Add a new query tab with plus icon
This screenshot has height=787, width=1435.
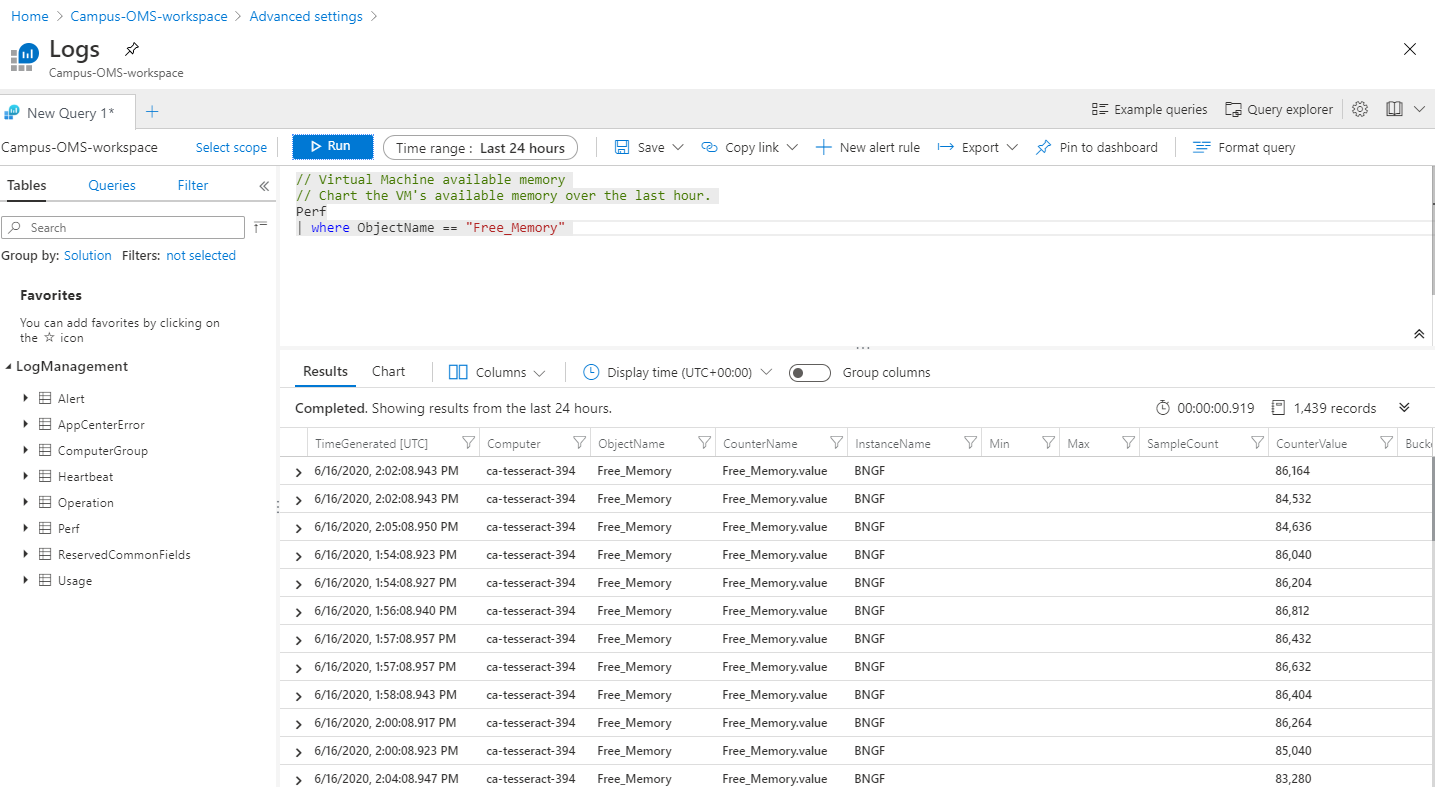pos(152,112)
